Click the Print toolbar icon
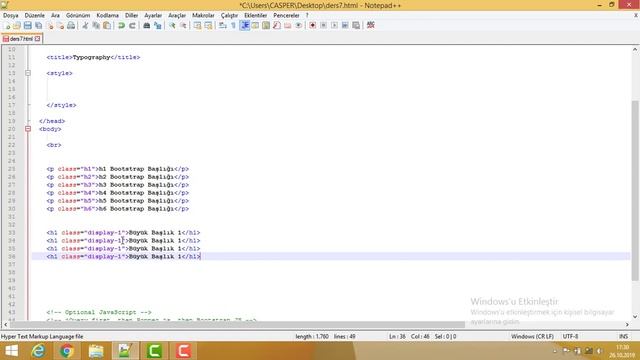640x360 pixels. pyautogui.click(x=71, y=26)
